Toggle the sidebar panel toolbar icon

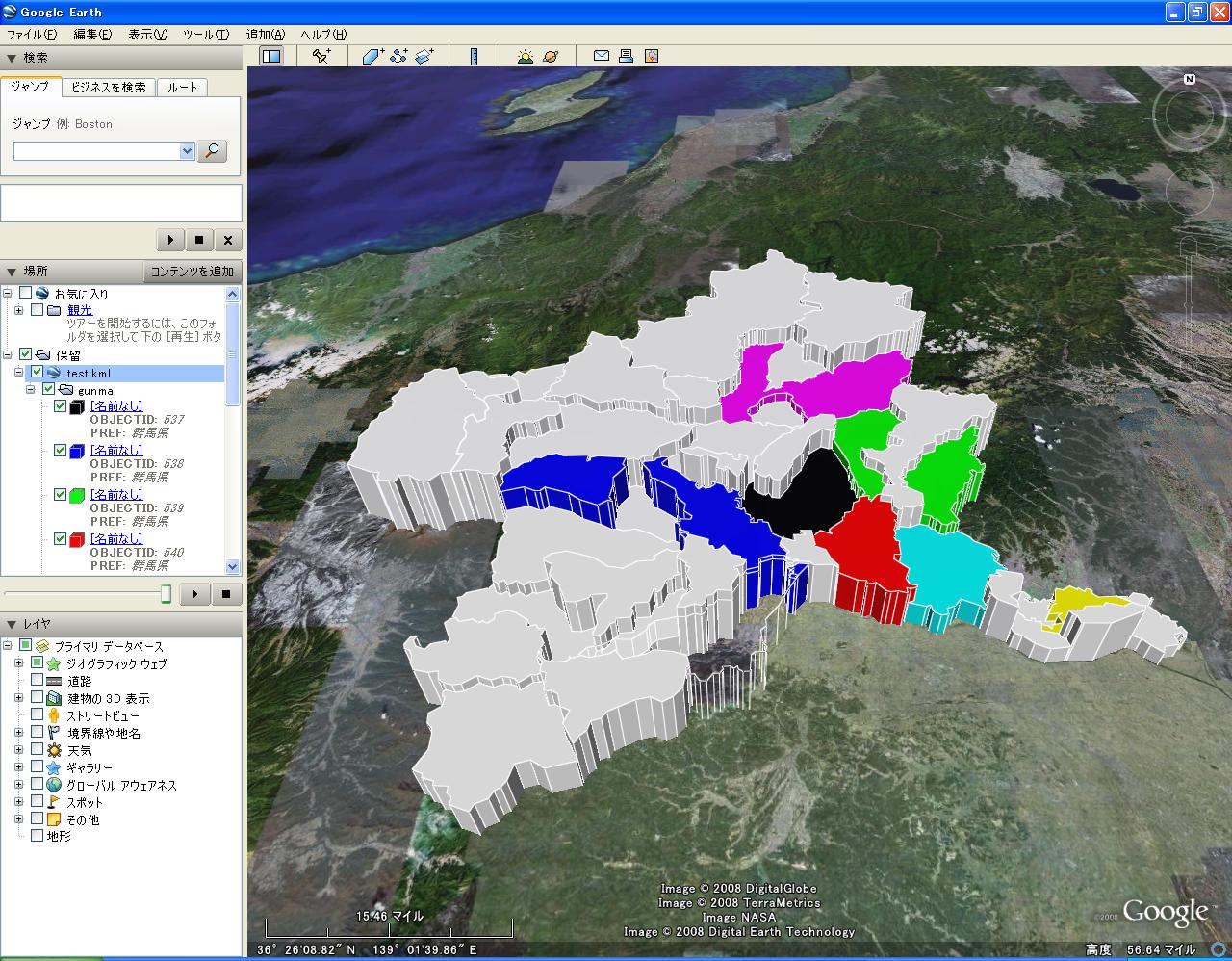pyautogui.click(x=271, y=56)
